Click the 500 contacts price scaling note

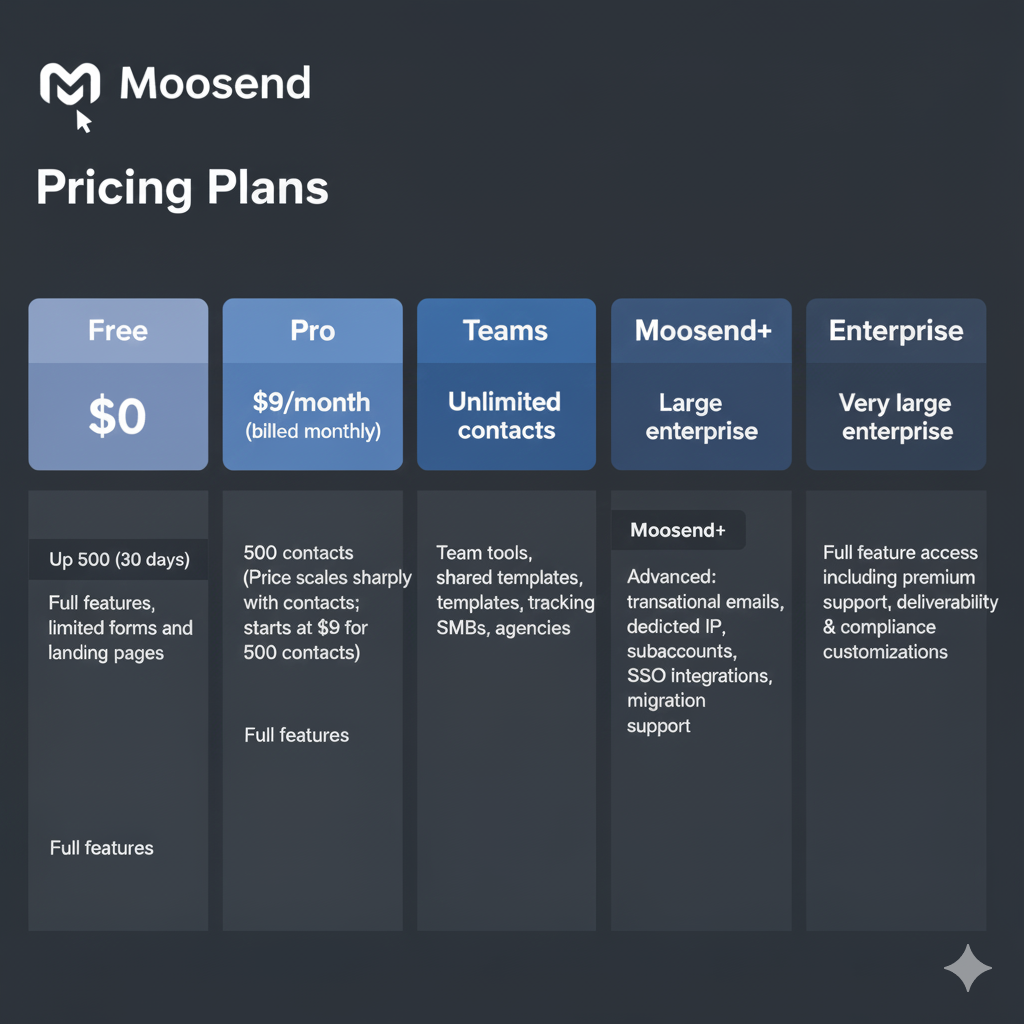327,603
